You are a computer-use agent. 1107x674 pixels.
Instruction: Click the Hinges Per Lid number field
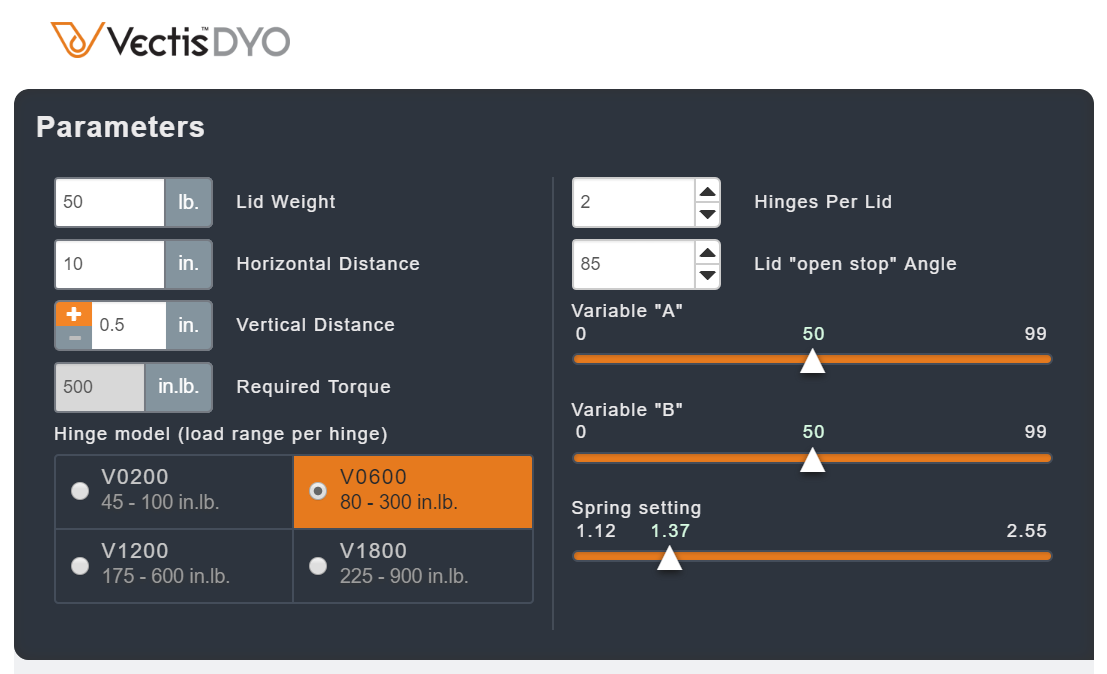tap(633, 202)
